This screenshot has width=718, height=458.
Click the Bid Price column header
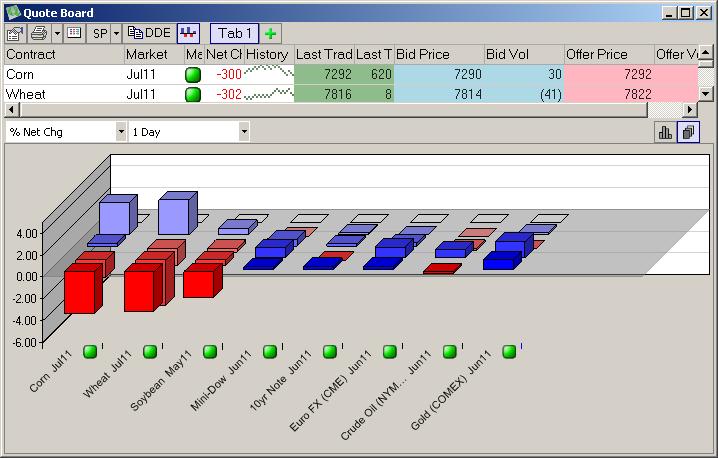[x=438, y=54]
